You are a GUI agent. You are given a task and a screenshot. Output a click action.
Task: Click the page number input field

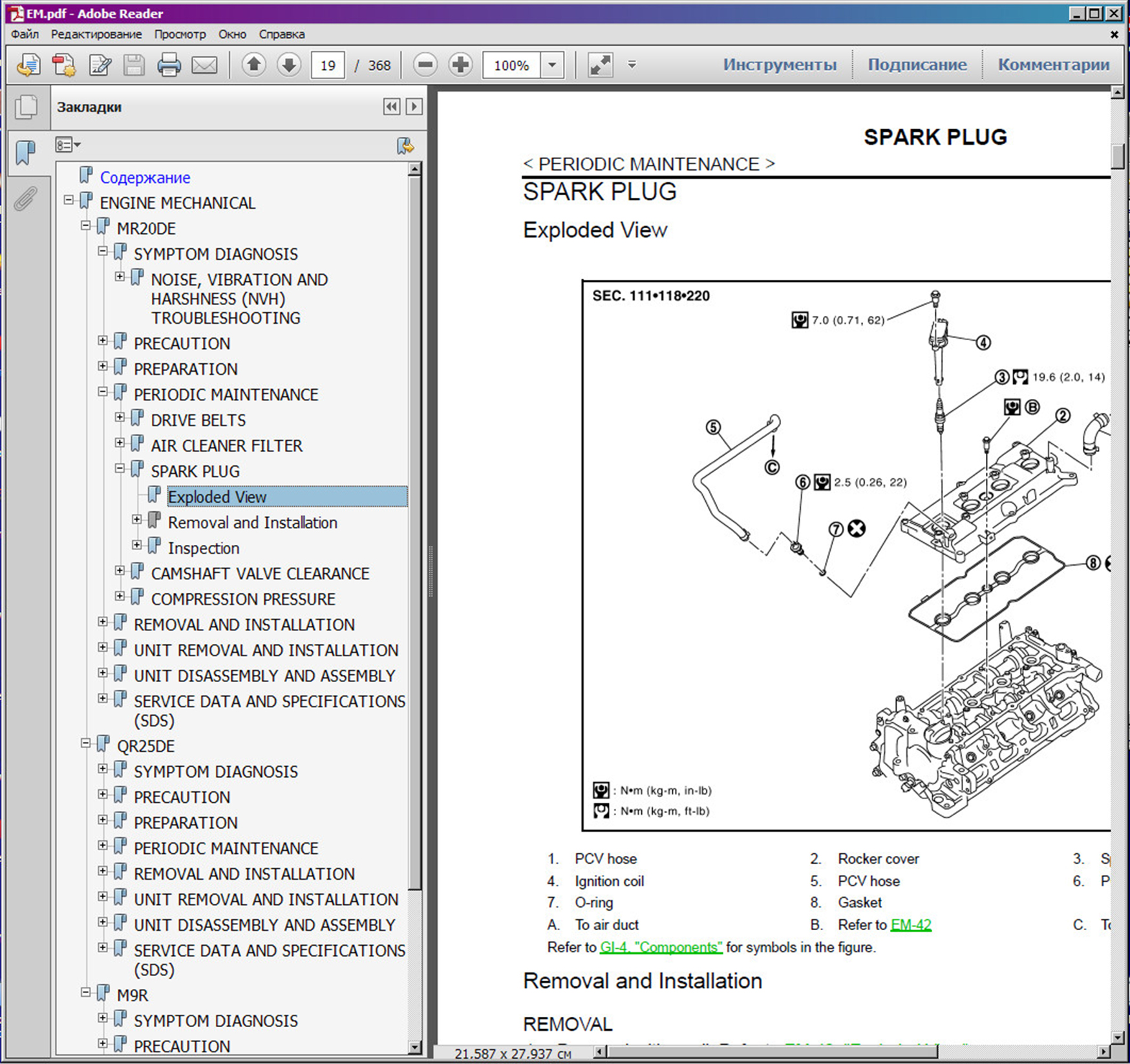(328, 65)
